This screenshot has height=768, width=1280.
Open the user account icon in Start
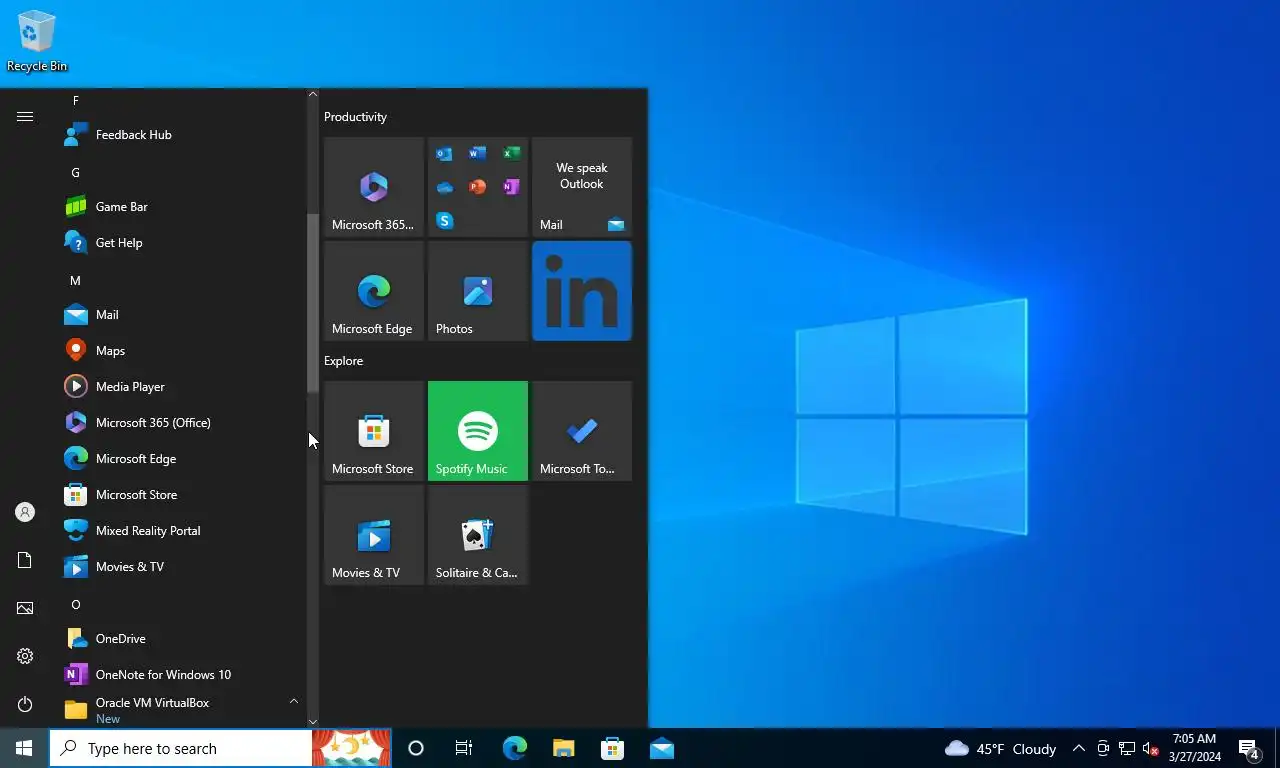click(x=25, y=512)
